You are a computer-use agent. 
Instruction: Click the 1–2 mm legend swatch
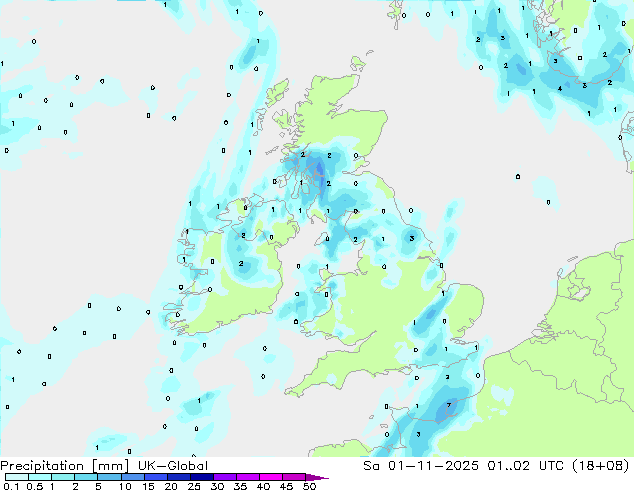click(x=63, y=477)
